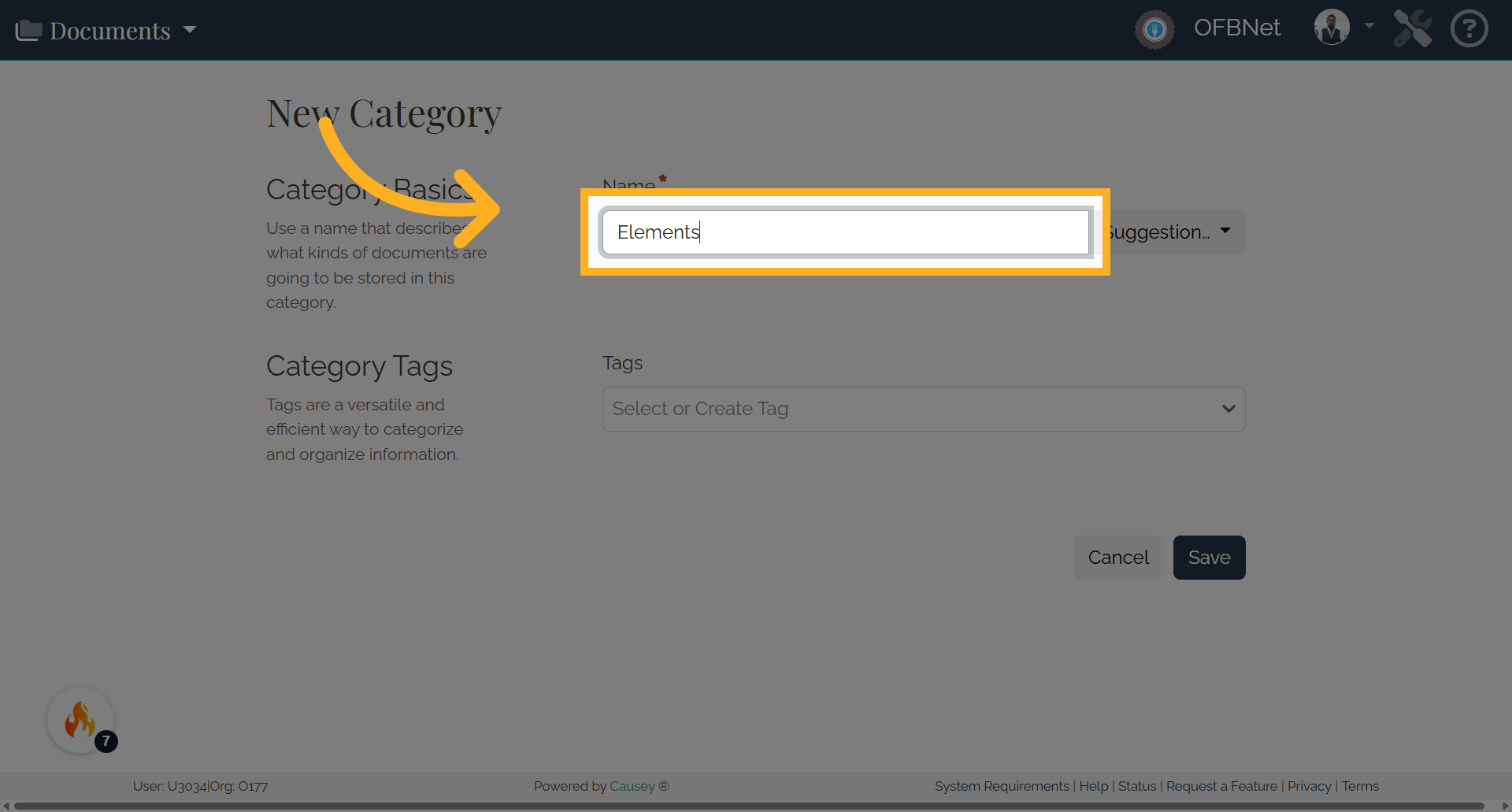The image size is (1512, 812).
Task: Open the help question mark icon
Action: pos(1469,28)
